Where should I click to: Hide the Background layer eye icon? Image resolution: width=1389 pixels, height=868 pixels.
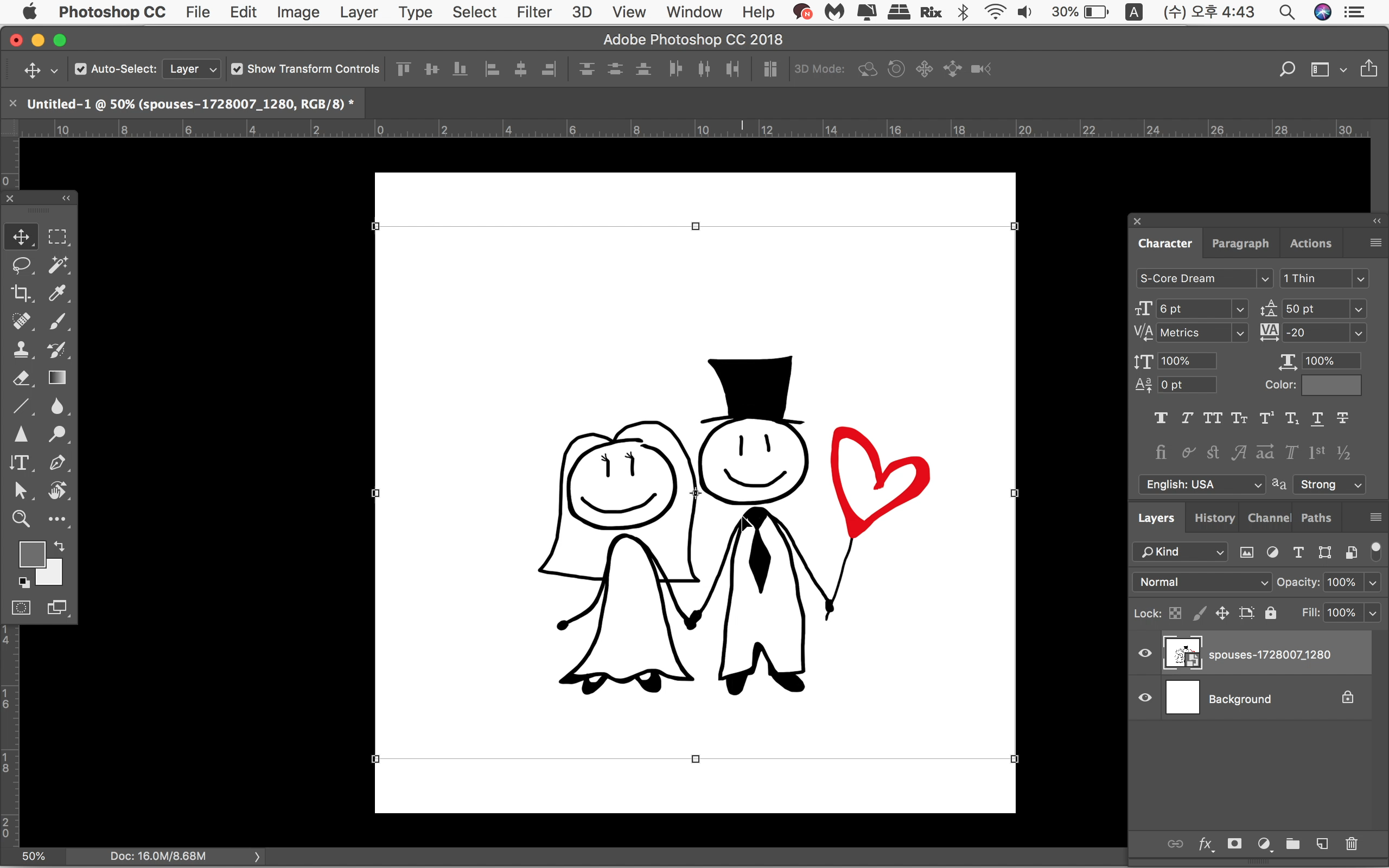[x=1144, y=698]
